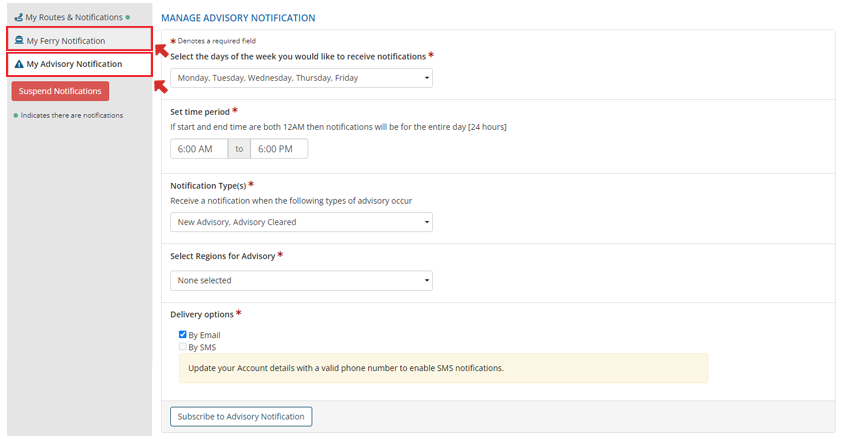Click the warning triangle advisory icon

tap(19, 64)
